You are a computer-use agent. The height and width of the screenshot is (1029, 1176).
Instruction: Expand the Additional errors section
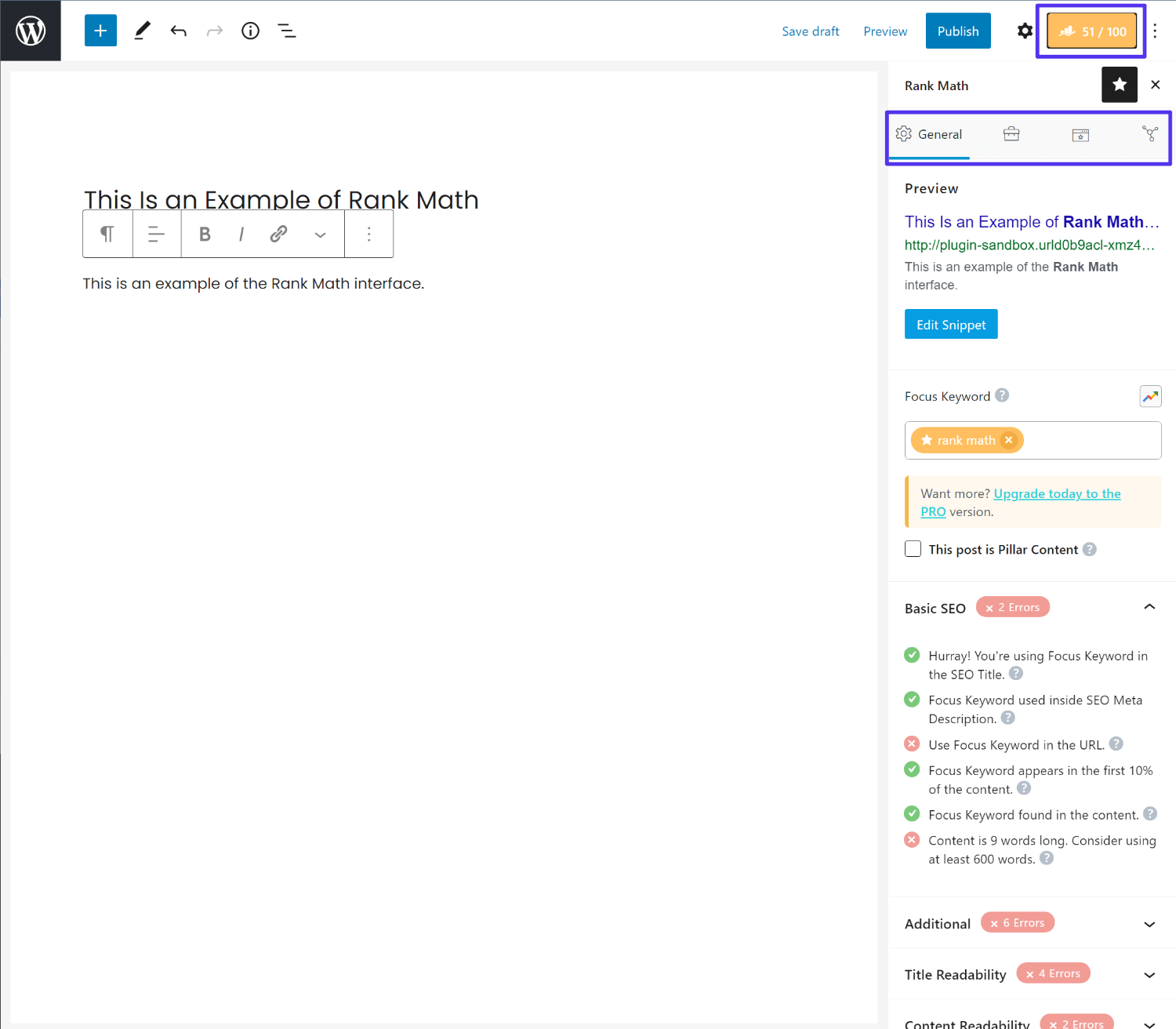(1149, 923)
